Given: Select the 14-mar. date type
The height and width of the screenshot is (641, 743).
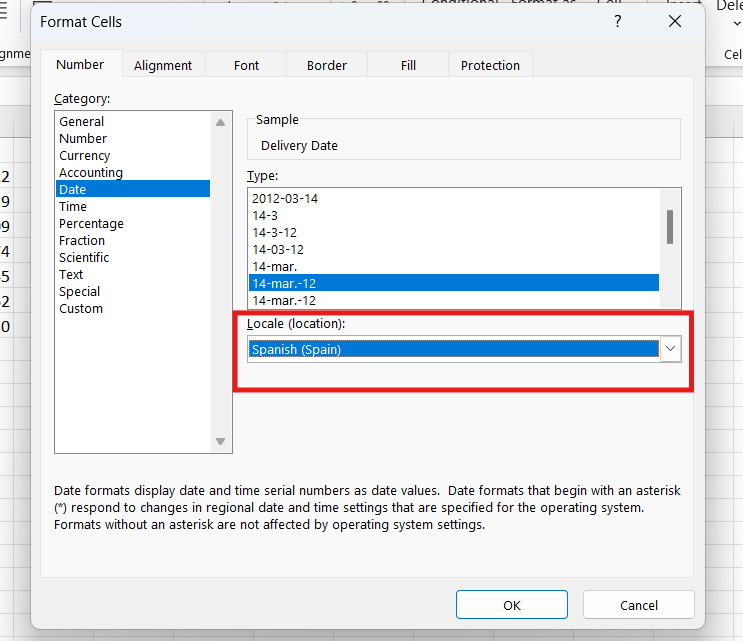Looking at the screenshot, I should pos(275,267).
